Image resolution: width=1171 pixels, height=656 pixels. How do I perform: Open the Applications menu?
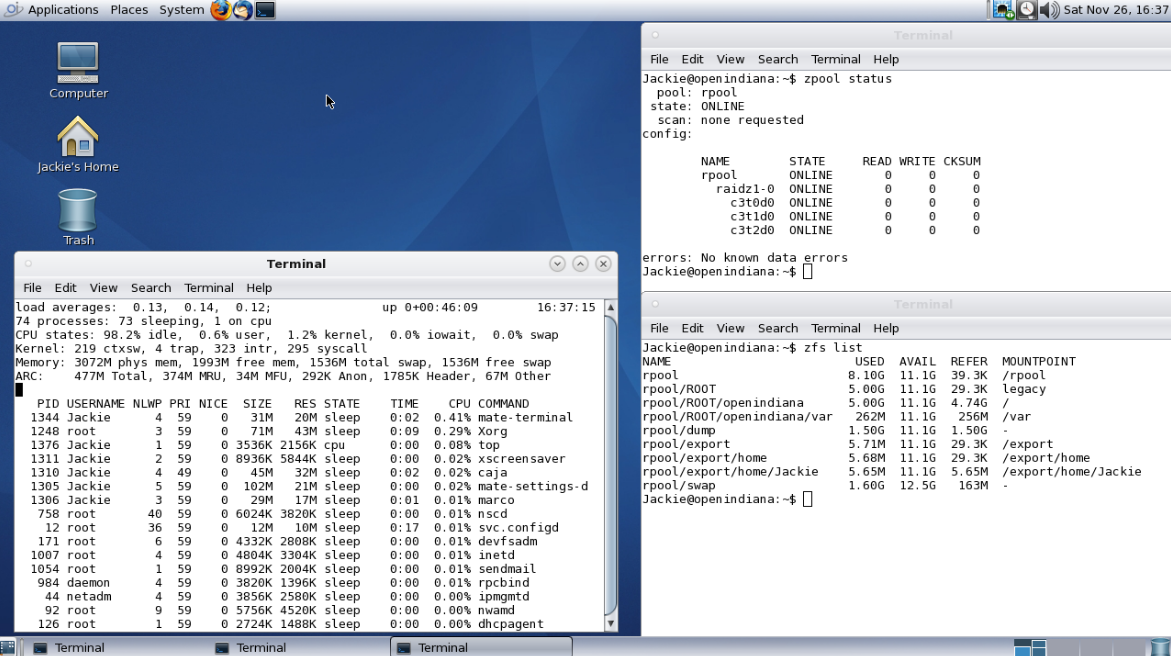click(x=62, y=10)
